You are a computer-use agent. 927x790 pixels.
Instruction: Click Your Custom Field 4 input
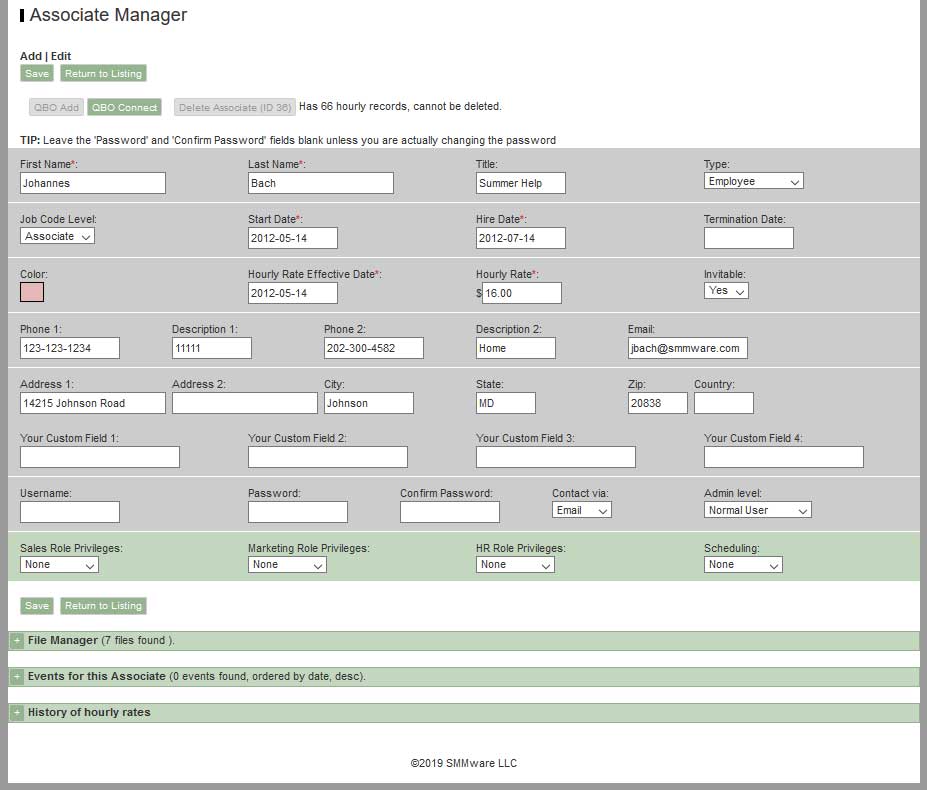pos(784,457)
